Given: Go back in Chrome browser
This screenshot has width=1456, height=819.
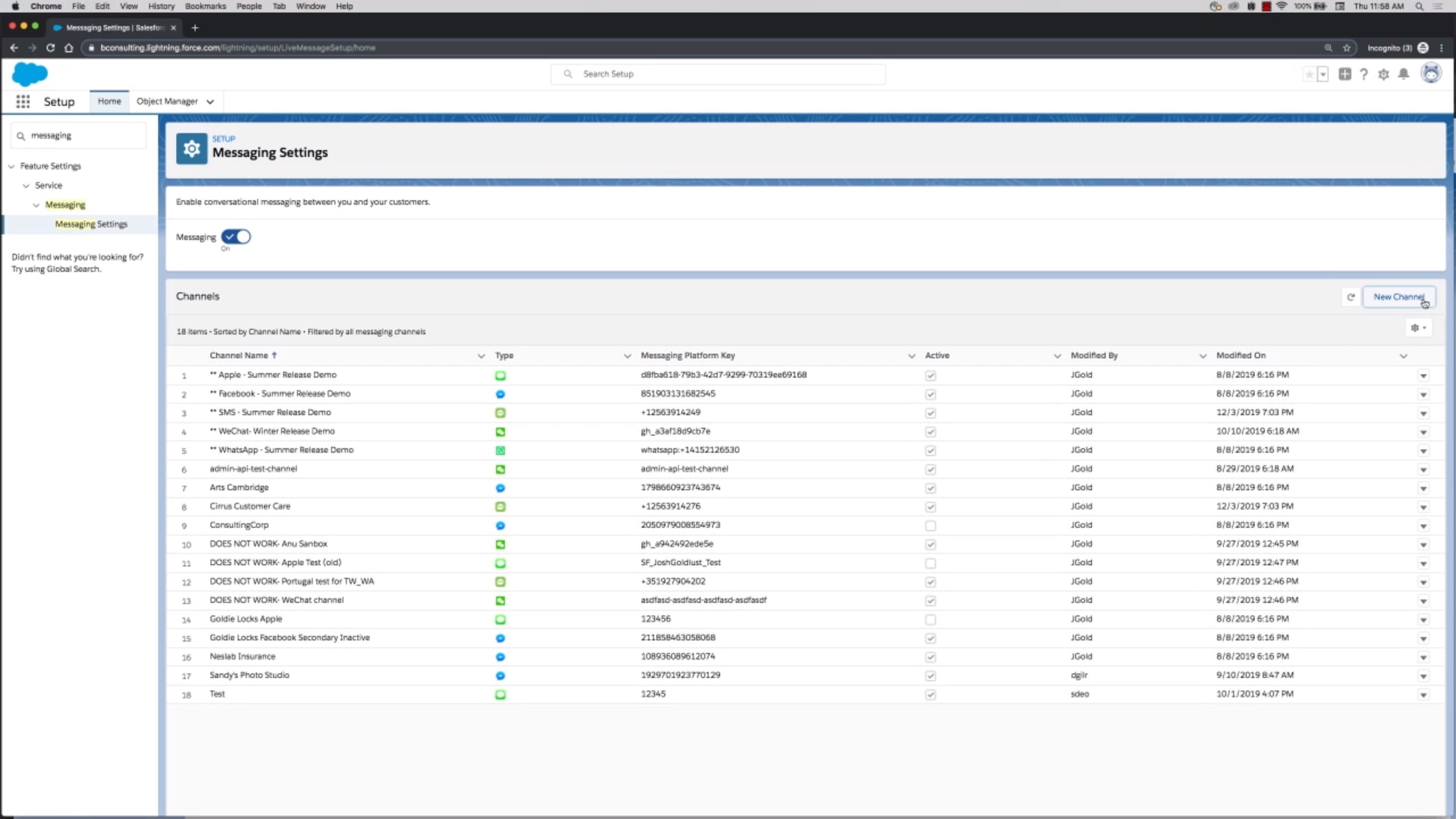Looking at the screenshot, I should [x=14, y=48].
